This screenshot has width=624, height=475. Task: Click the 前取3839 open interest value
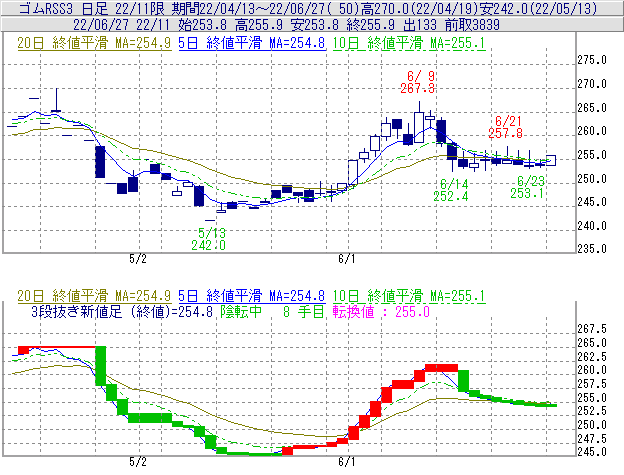(x=472, y=25)
